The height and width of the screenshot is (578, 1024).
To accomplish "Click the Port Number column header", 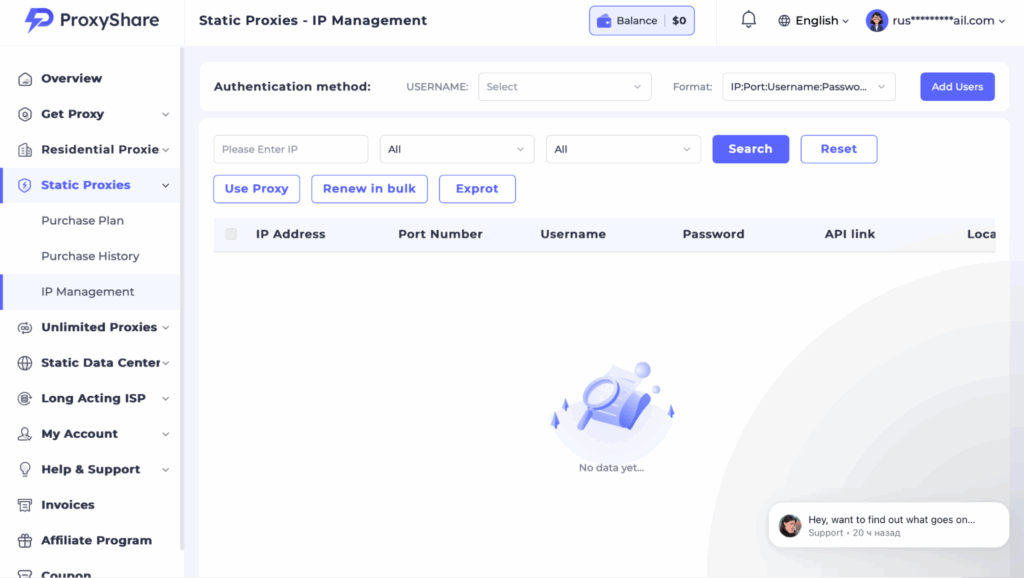I will pyautogui.click(x=440, y=234).
